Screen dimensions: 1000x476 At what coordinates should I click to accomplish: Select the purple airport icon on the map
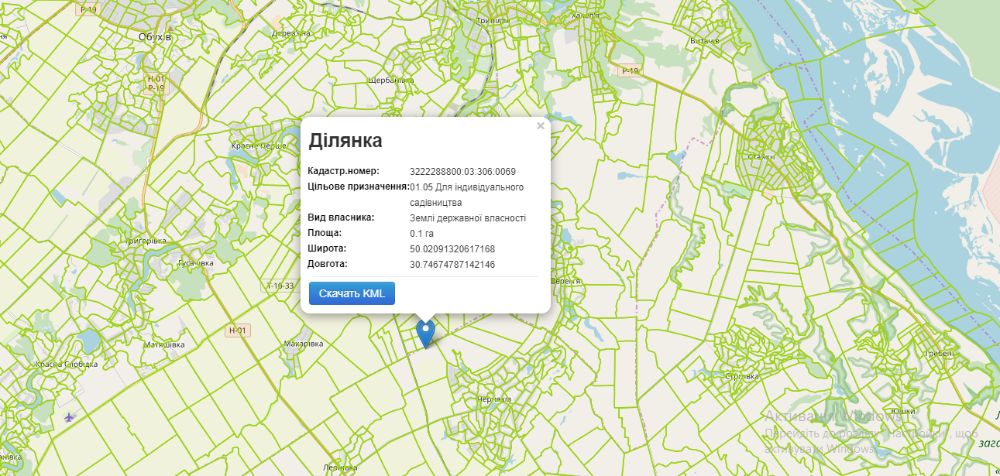70,417
